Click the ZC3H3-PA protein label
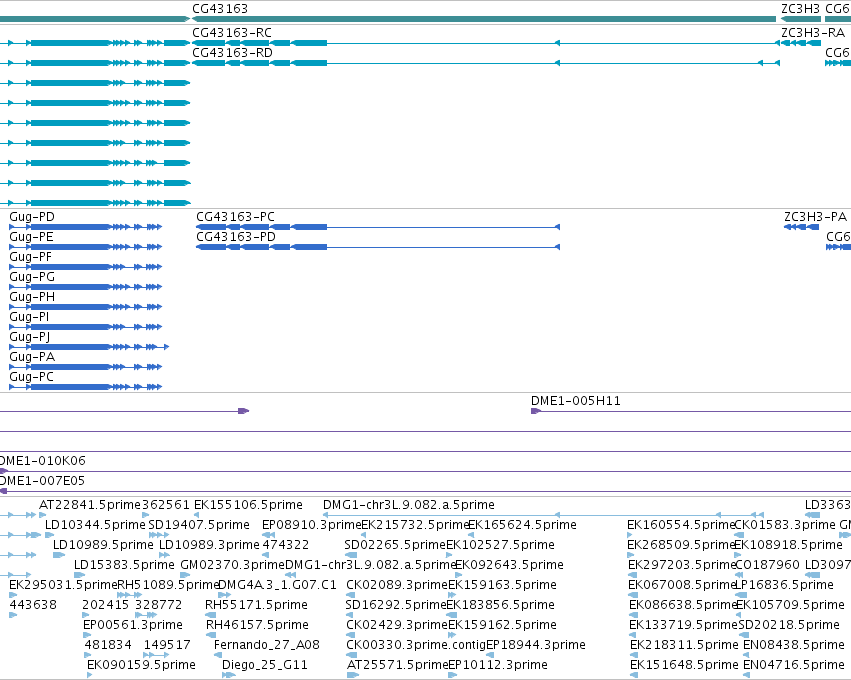Screen dimensions: 851x680 point(815,217)
